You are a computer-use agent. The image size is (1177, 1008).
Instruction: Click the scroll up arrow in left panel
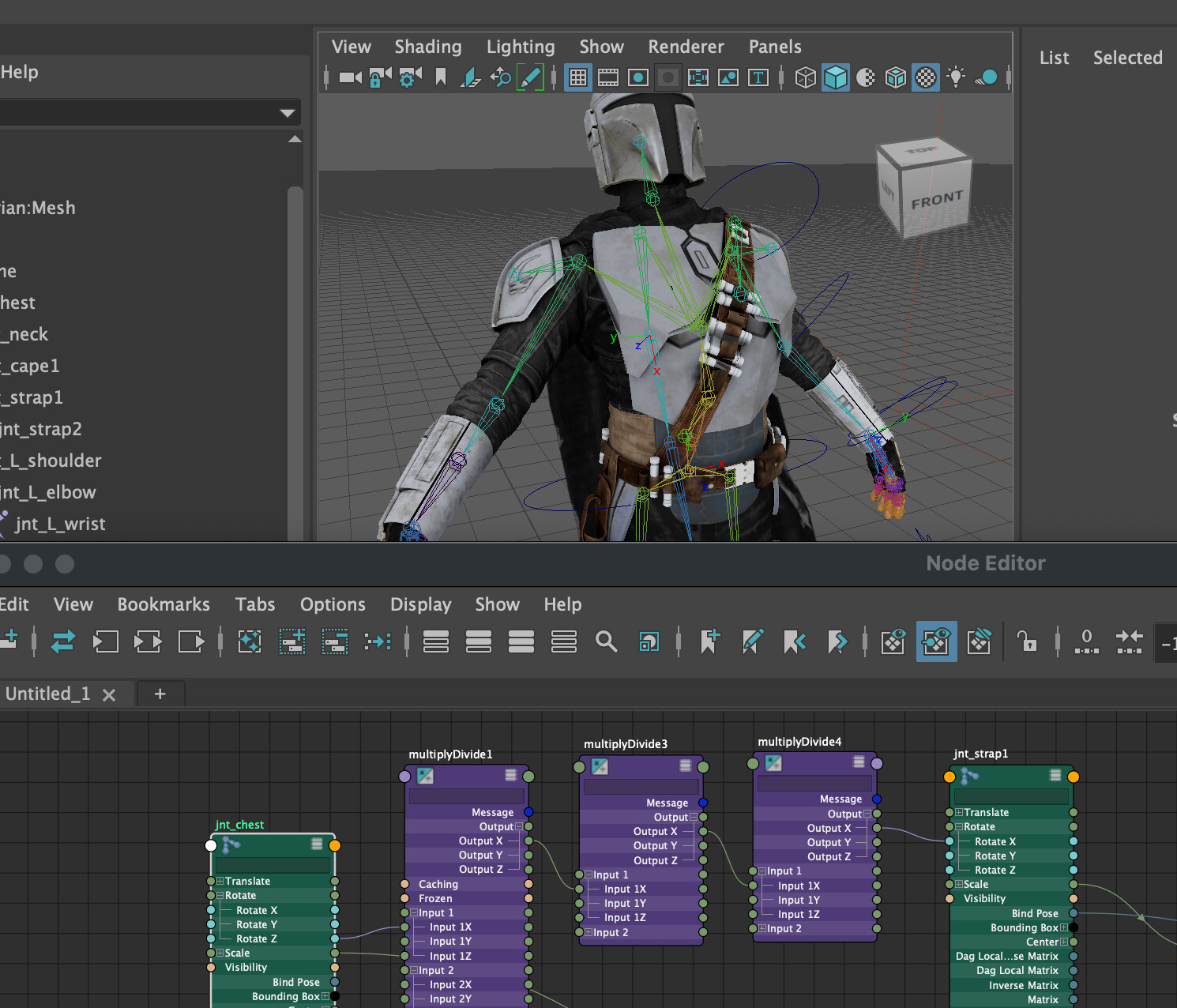tap(295, 139)
